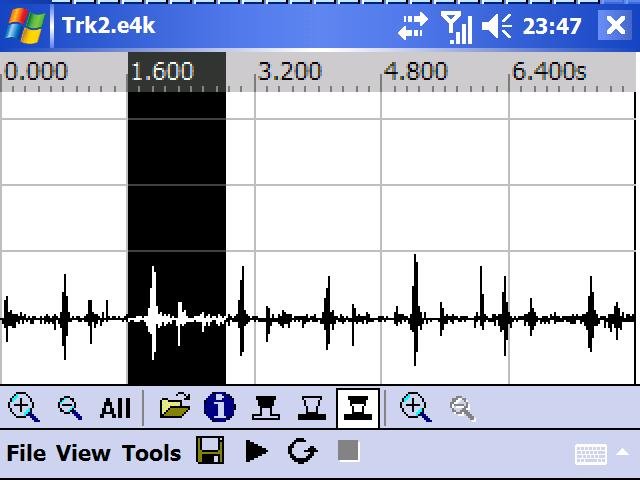The image size is (640, 480).
Task: Play the audio track
Action: click(x=256, y=451)
